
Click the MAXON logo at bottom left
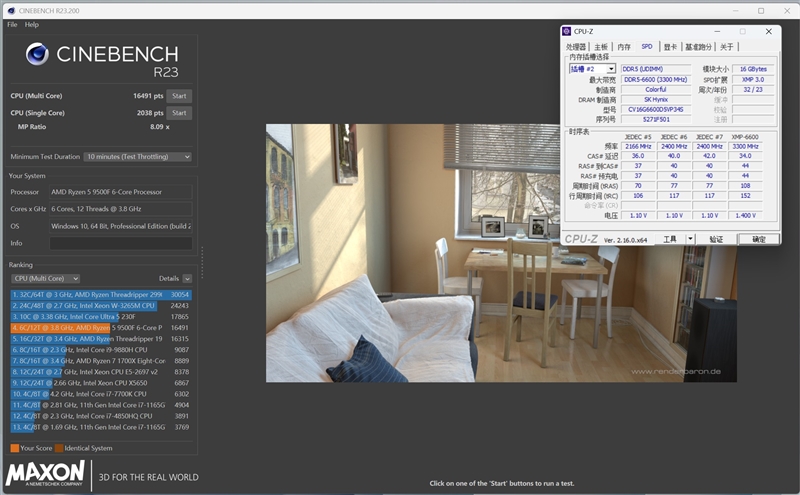(x=47, y=472)
